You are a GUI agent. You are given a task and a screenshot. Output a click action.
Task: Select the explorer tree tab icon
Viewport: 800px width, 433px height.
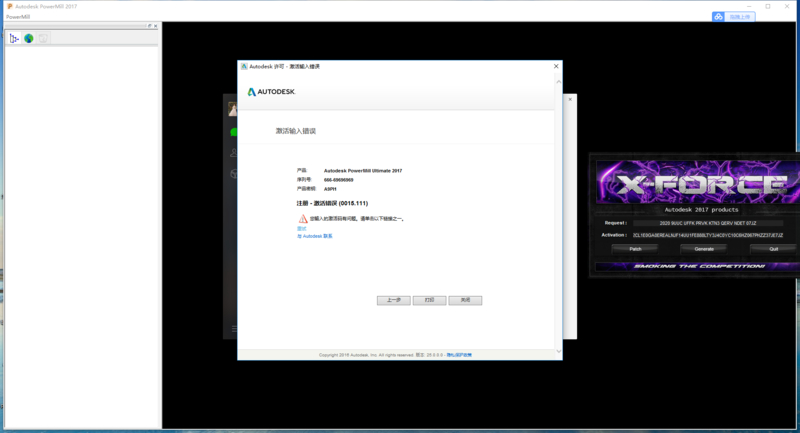(14, 38)
